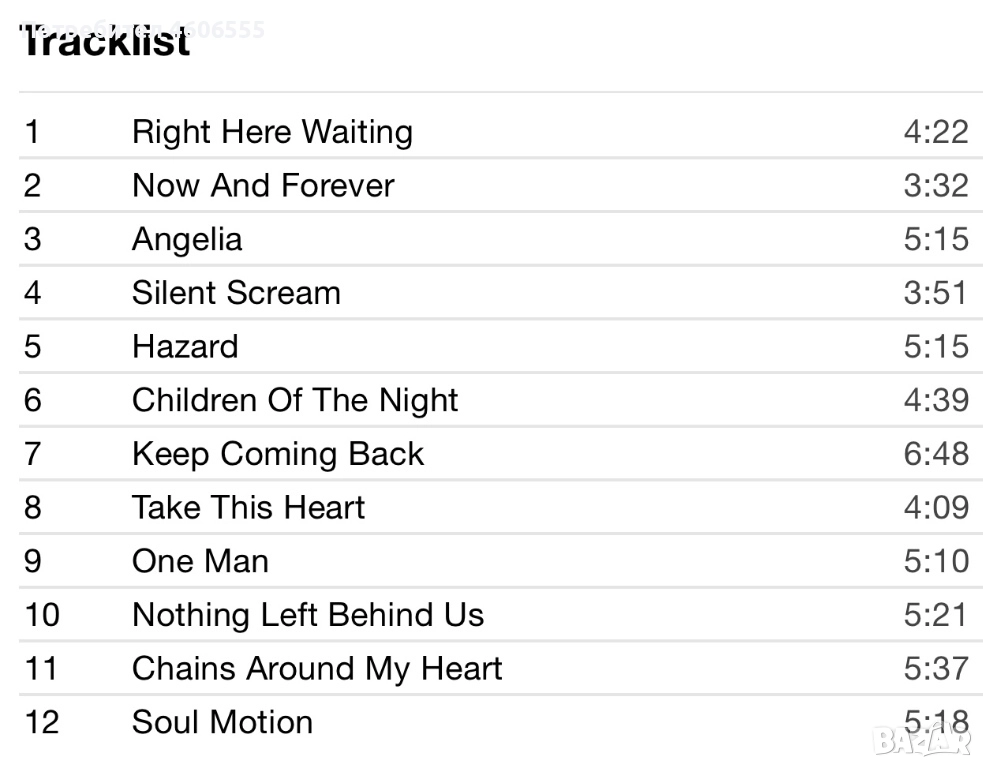The width and height of the screenshot is (983, 768).
Task: Click the "One Man" track title
Action: (200, 561)
